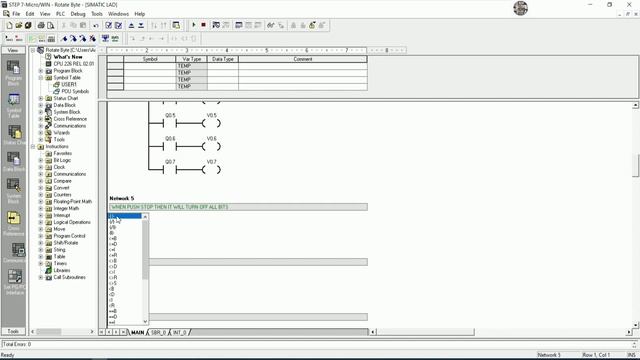
Task: Select What's New in project tree
Action: (68, 57)
